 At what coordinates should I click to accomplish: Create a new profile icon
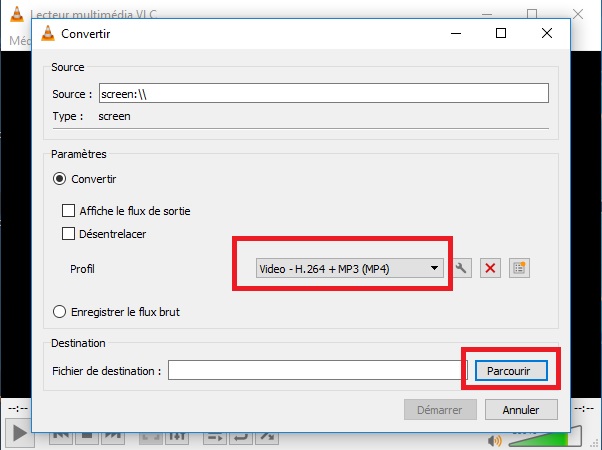[519, 268]
